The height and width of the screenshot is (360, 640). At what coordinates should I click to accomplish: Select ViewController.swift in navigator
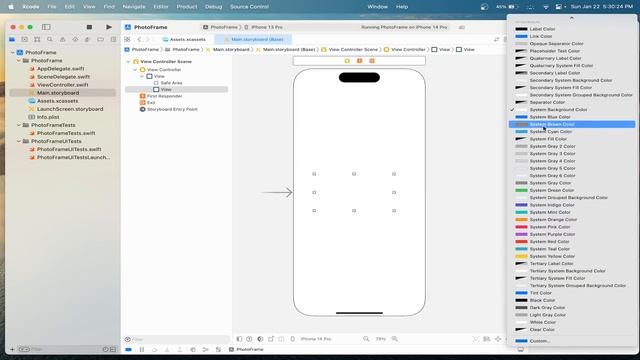(x=62, y=85)
